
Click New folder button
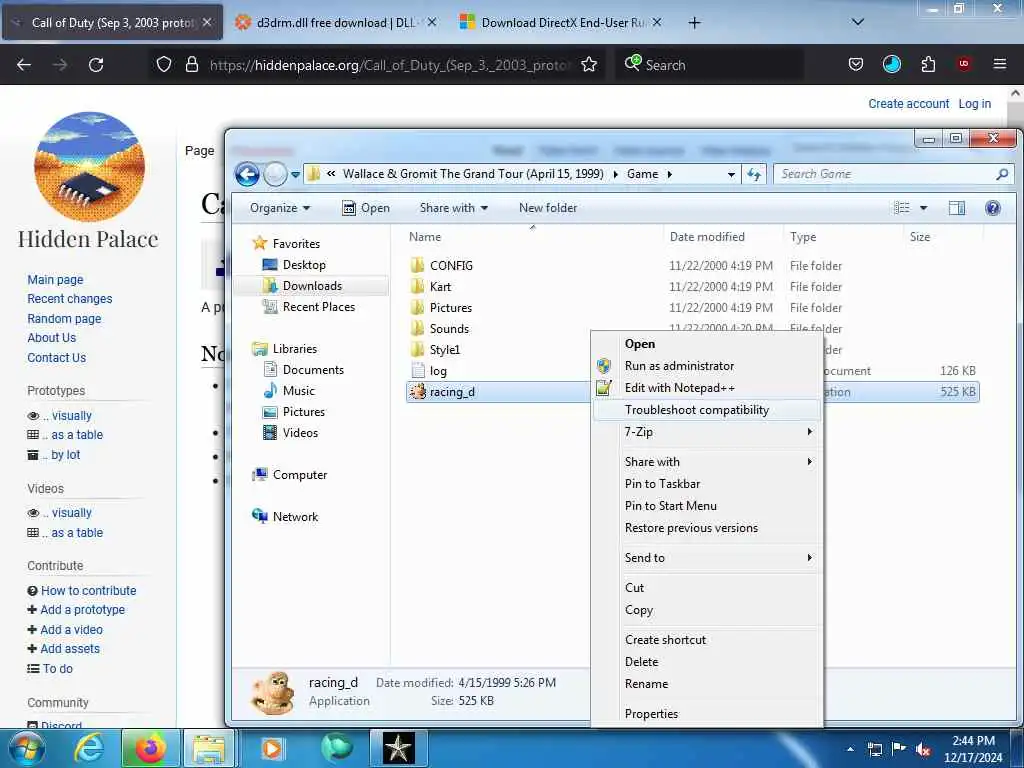tap(548, 208)
